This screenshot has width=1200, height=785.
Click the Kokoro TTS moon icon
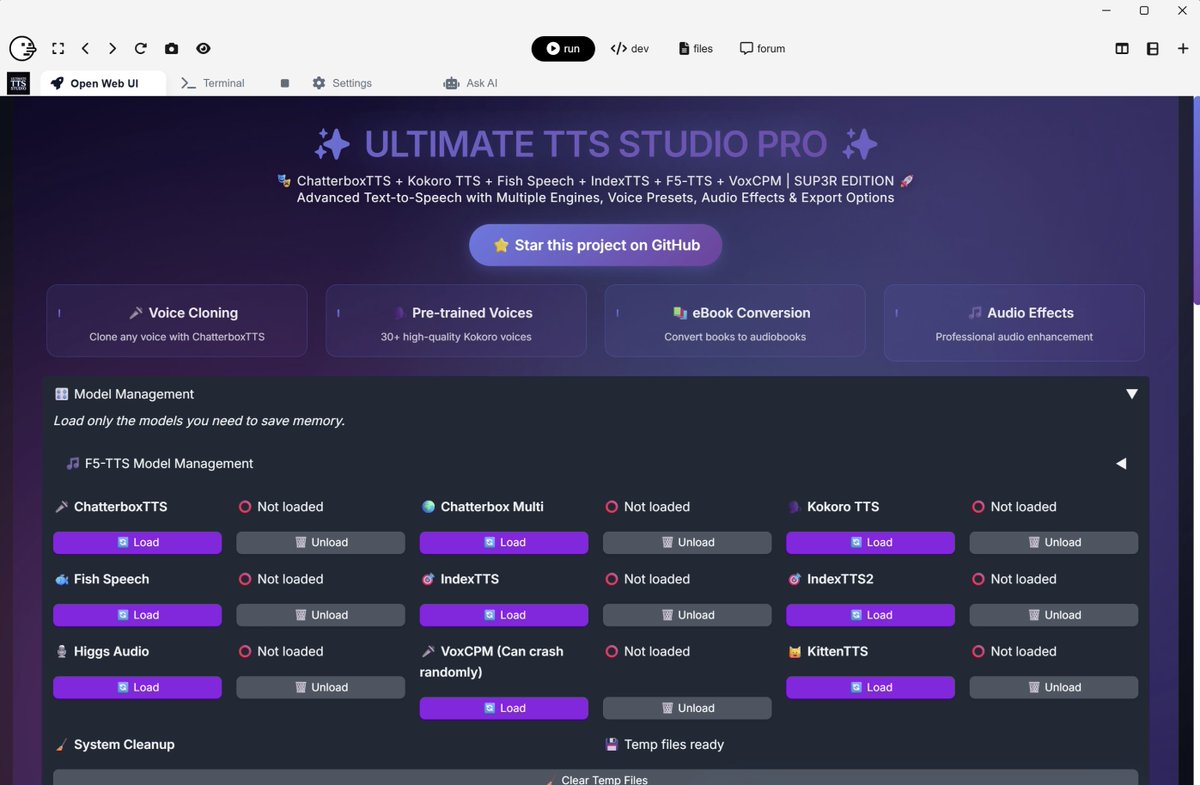click(x=795, y=507)
